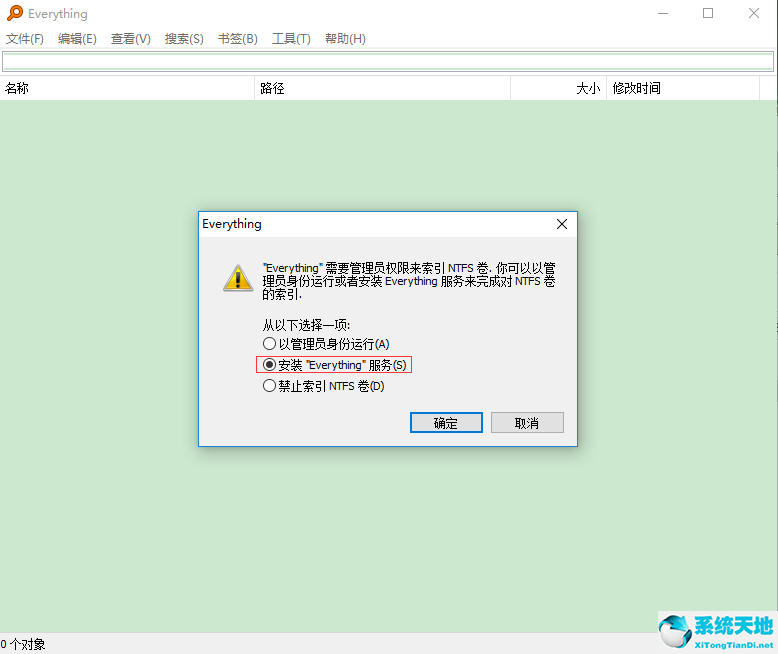Sort results by 路径 column header
Viewport: 778px width, 654px height.
(382, 88)
